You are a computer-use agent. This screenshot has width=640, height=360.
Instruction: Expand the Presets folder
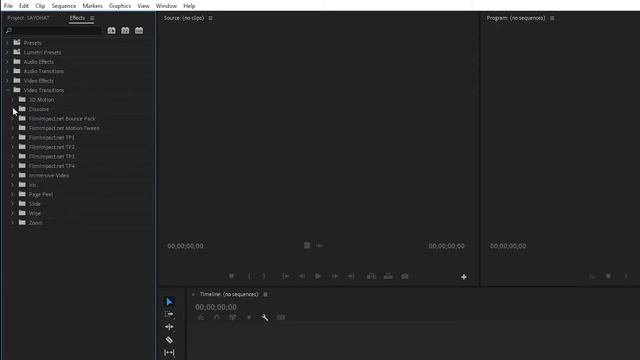7,43
